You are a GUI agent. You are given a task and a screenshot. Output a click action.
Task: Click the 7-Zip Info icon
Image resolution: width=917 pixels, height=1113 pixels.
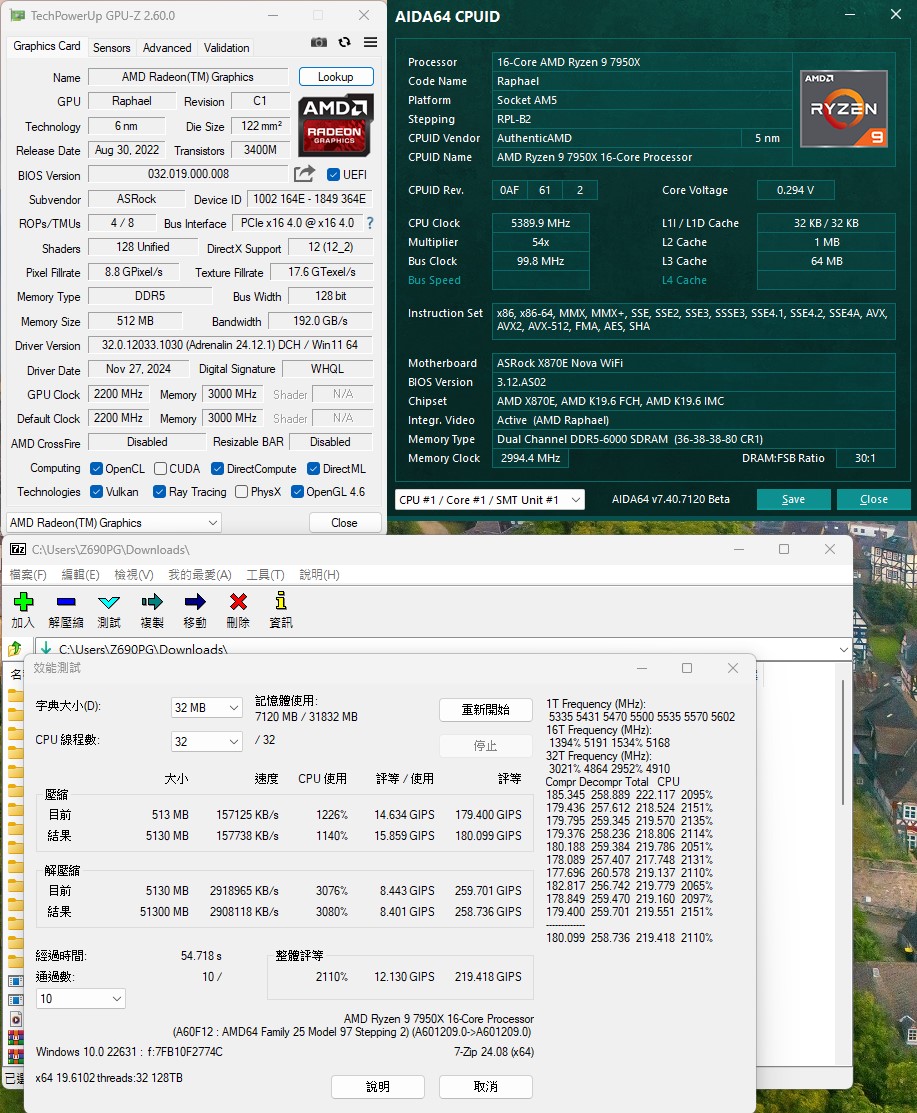click(281, 601)
